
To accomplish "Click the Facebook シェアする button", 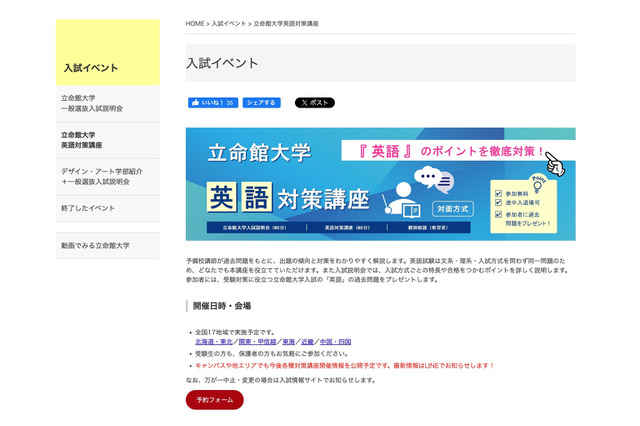I will tap(262, 103).
